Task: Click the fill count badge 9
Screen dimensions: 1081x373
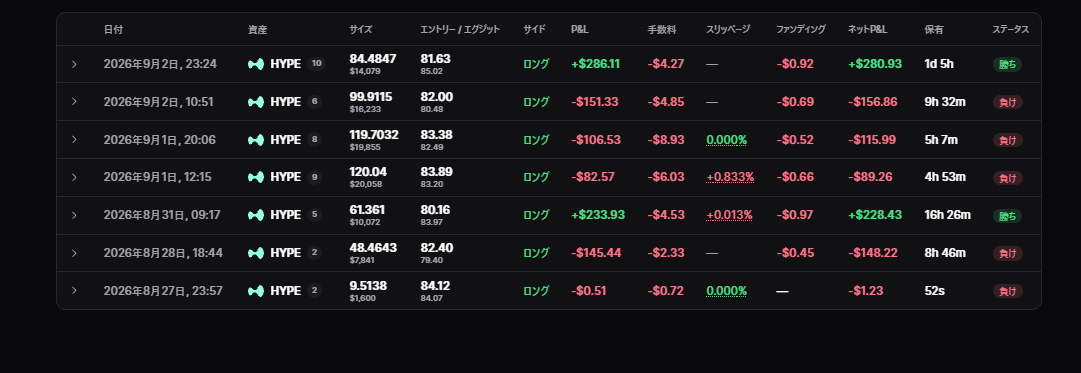Action: [x=314, y=177]
